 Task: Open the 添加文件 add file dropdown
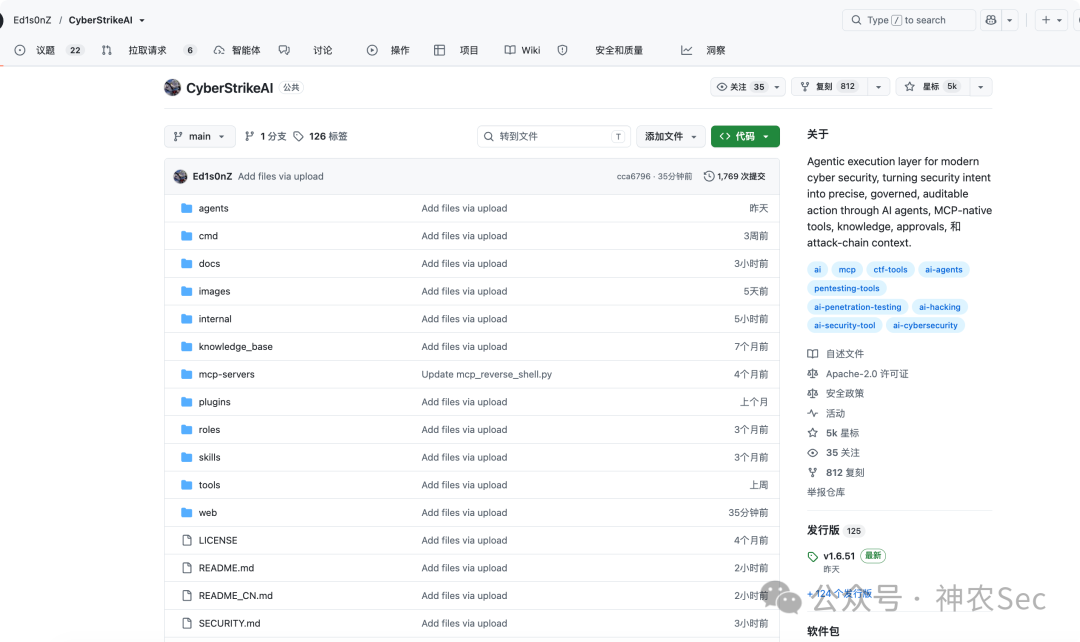[x=670, y=136]
